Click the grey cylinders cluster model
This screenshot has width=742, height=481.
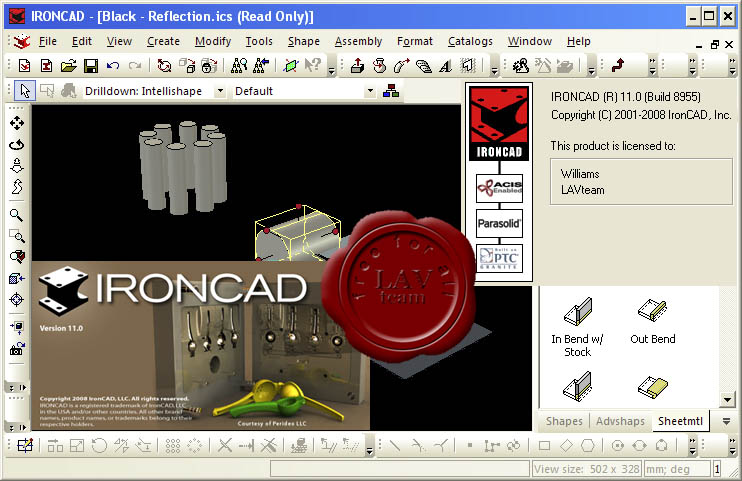(x=183, y=167)
